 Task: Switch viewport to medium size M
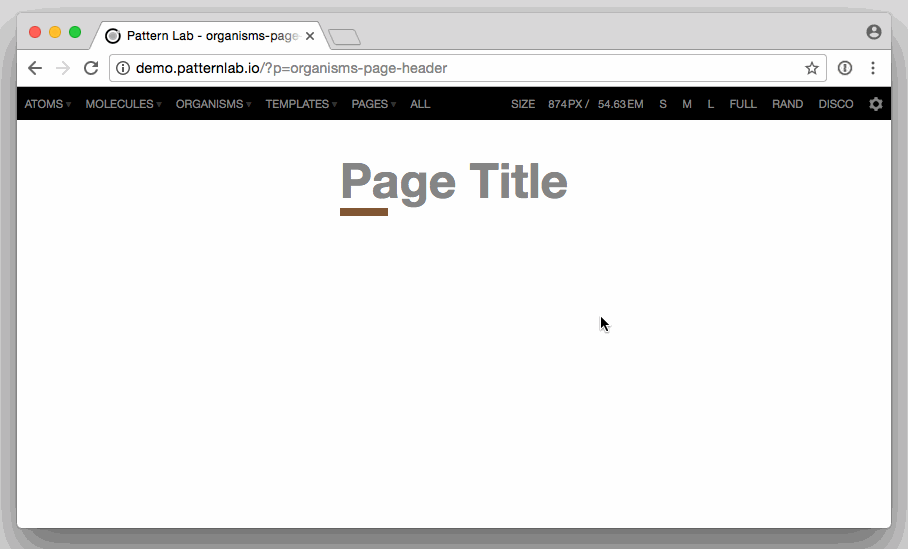pos(687,104)
